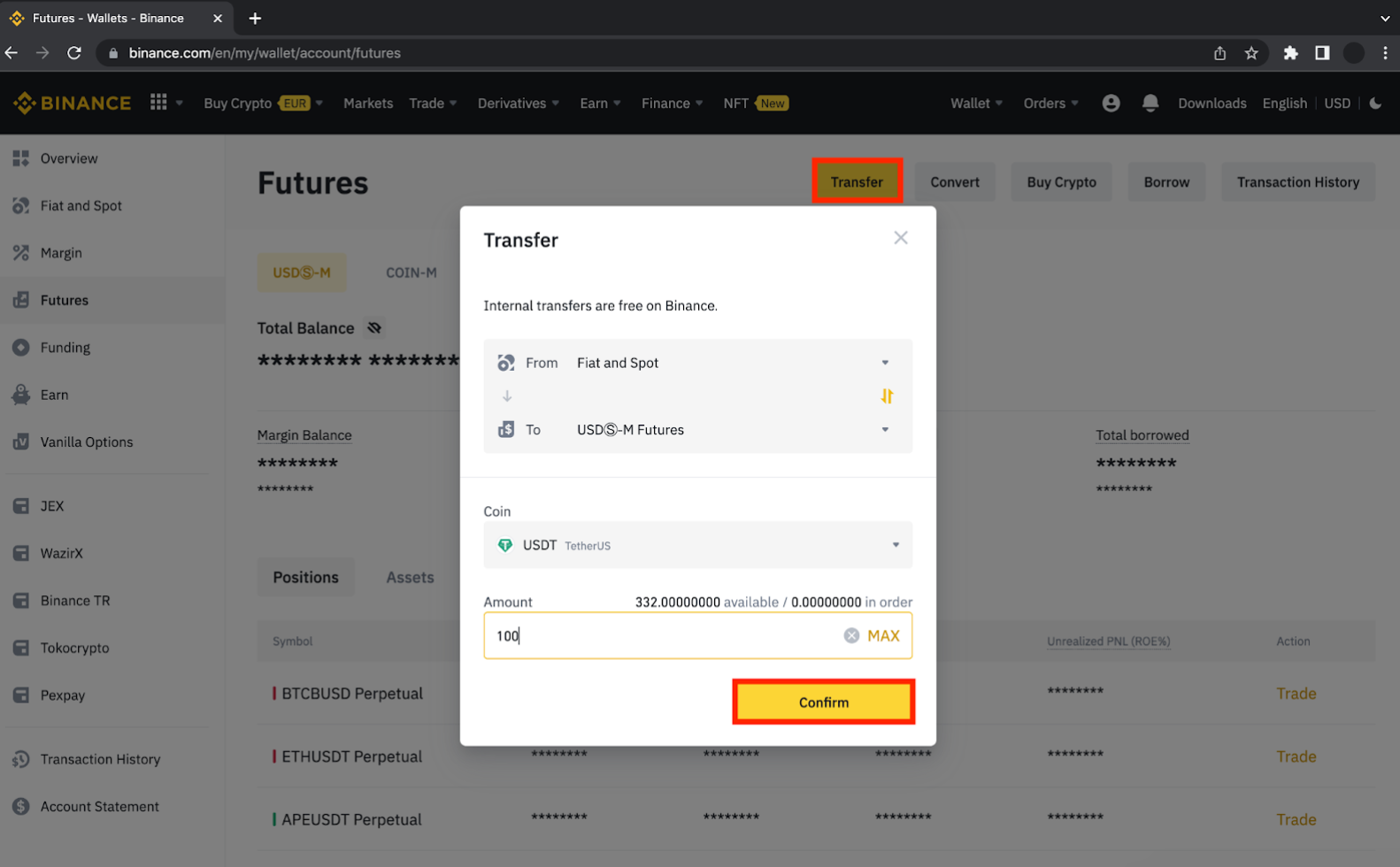Go back with the browser back arrow
Viewport: 1400px width, 867px height.
tap(12, 53)
